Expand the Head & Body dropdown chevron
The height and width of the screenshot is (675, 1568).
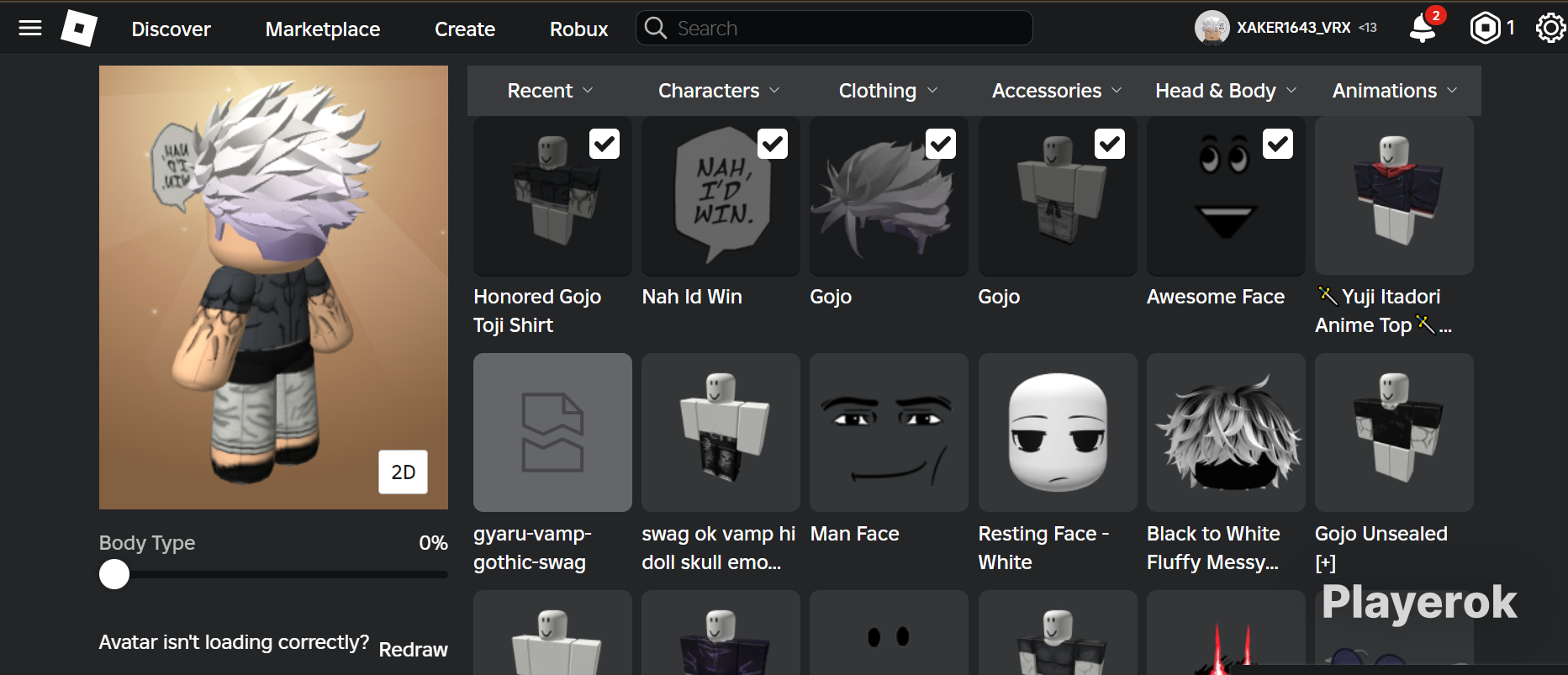coord(1291,90)
